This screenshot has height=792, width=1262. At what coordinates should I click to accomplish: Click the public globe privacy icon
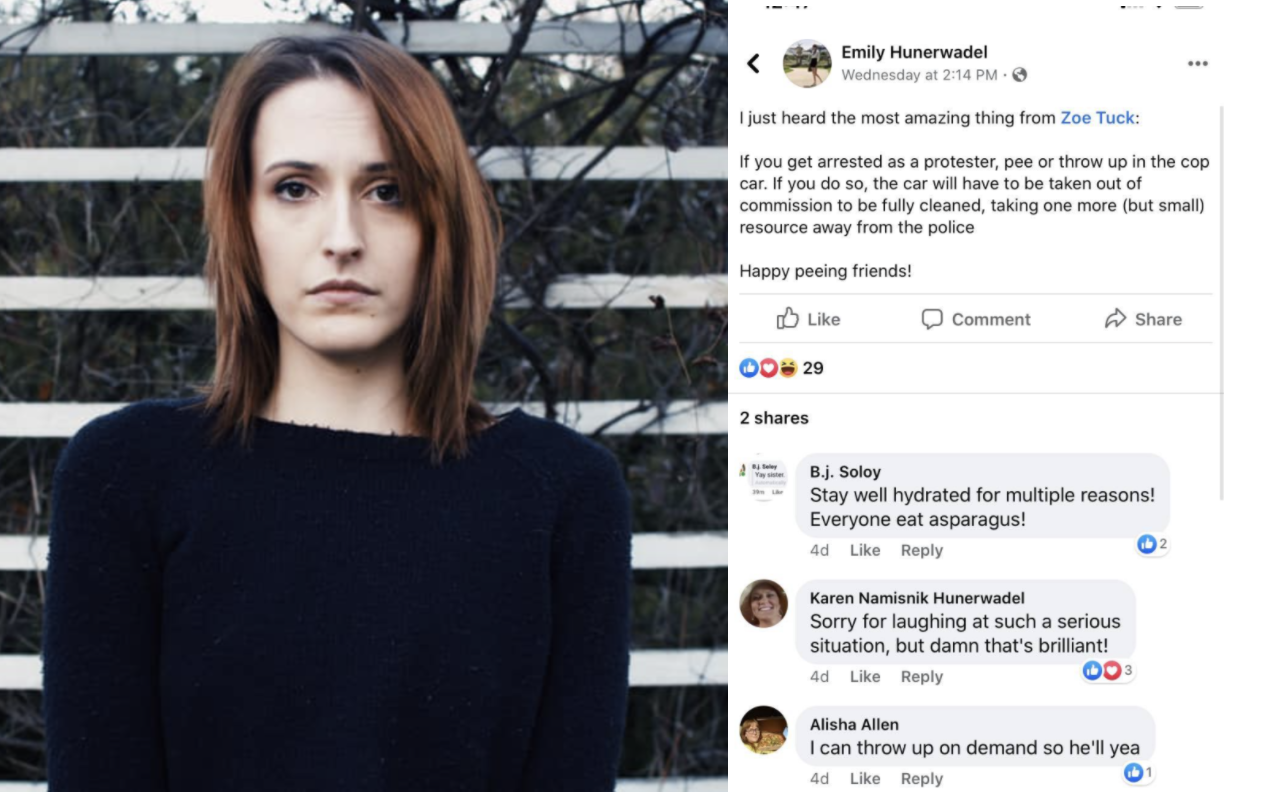click(1019, 75)
